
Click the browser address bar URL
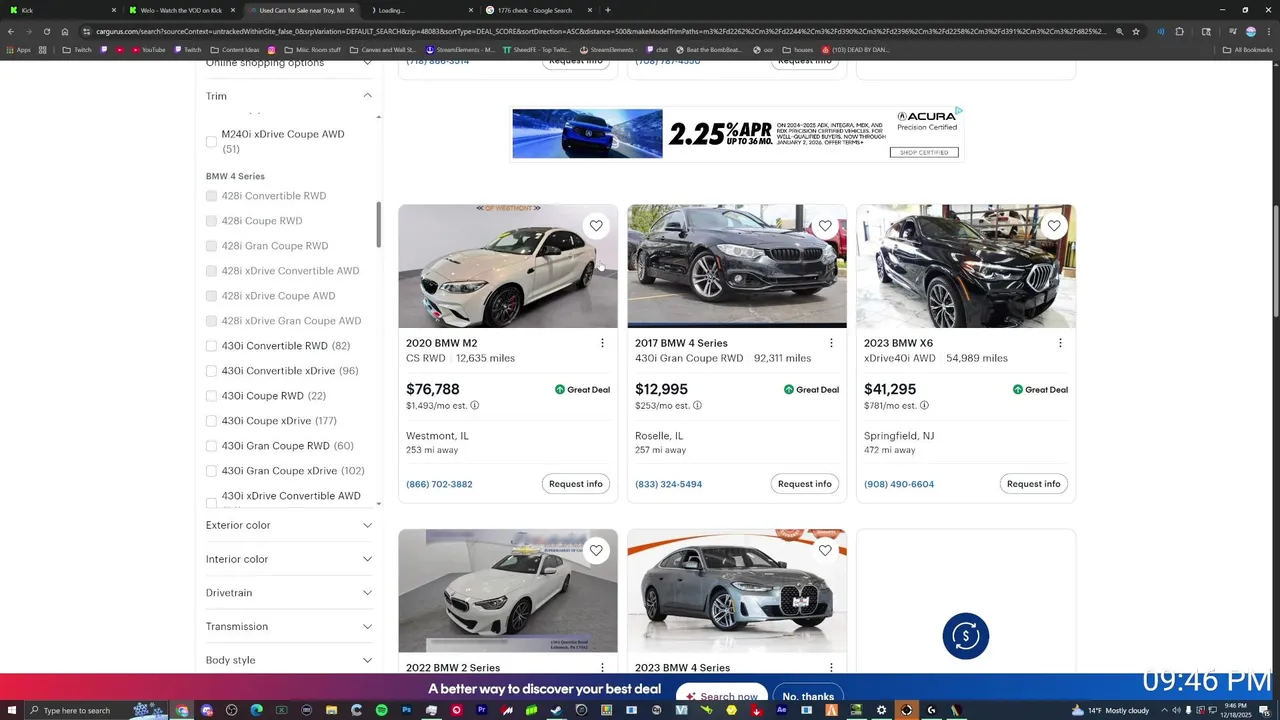(600, 31)
